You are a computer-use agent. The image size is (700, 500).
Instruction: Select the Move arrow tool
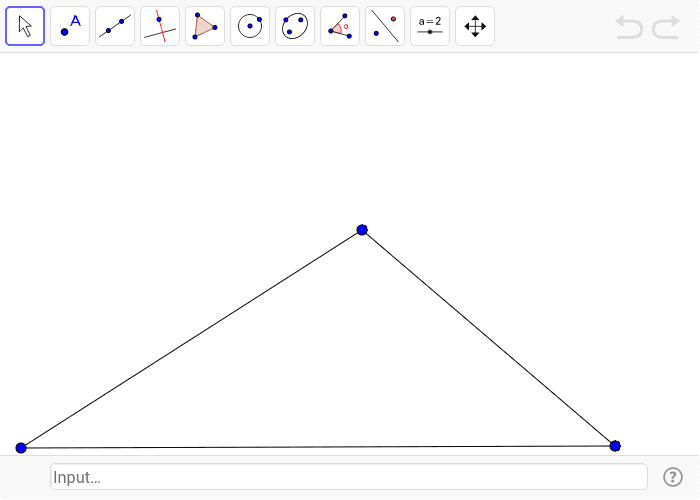(25, 26)
